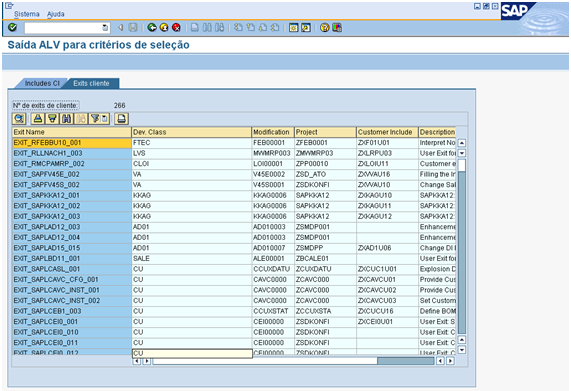This screenshot has height=391, width=571.
Task: Click the Customize Local Layout icon
Action: coord(337,27)
